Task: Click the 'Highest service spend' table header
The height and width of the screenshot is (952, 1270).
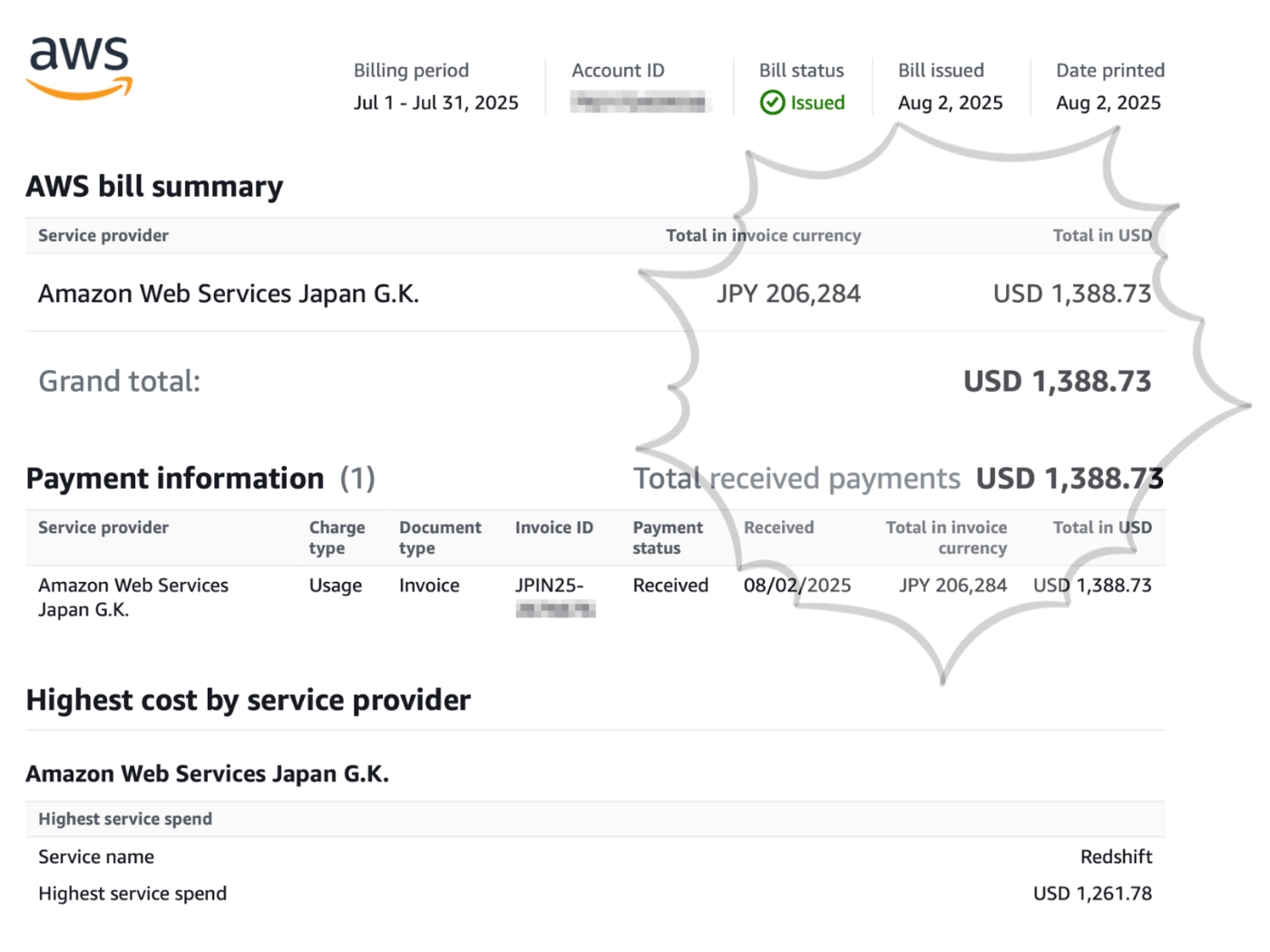Action: pos(125,820)
